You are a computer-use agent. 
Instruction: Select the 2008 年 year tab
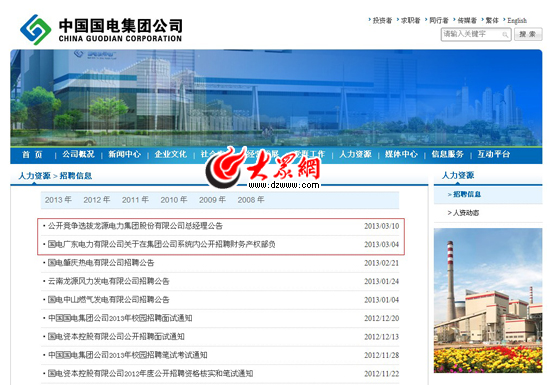(x=251, y=200)
